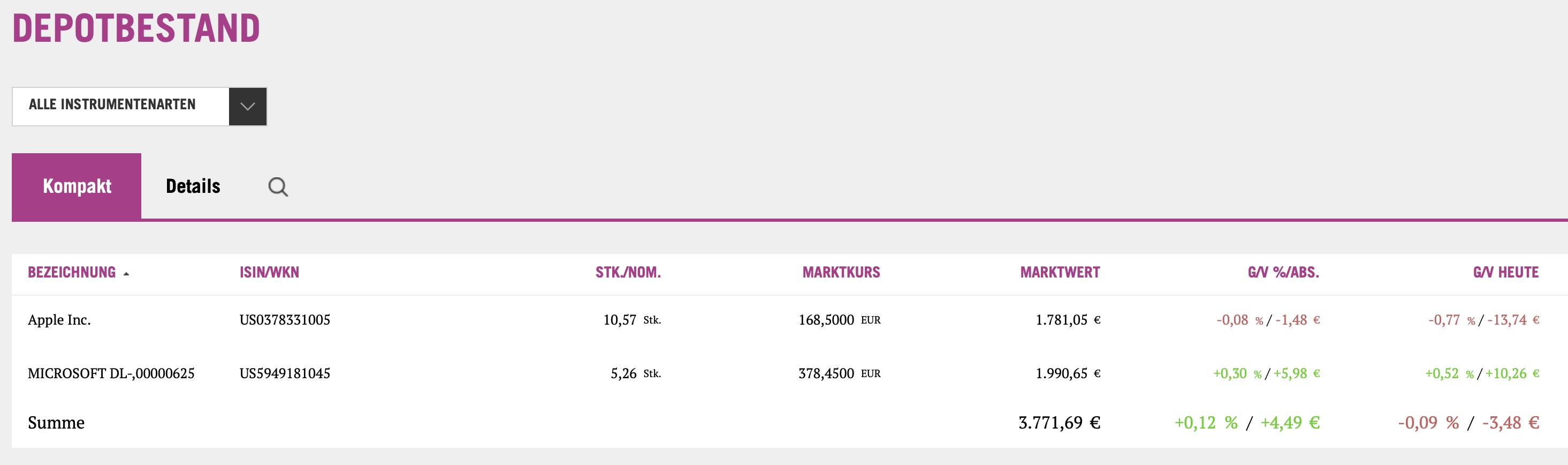This screenshot has height=465, width=1568.
Task: Click Microsoft ISIN US5949181045
Action: [x=285, y=373]
